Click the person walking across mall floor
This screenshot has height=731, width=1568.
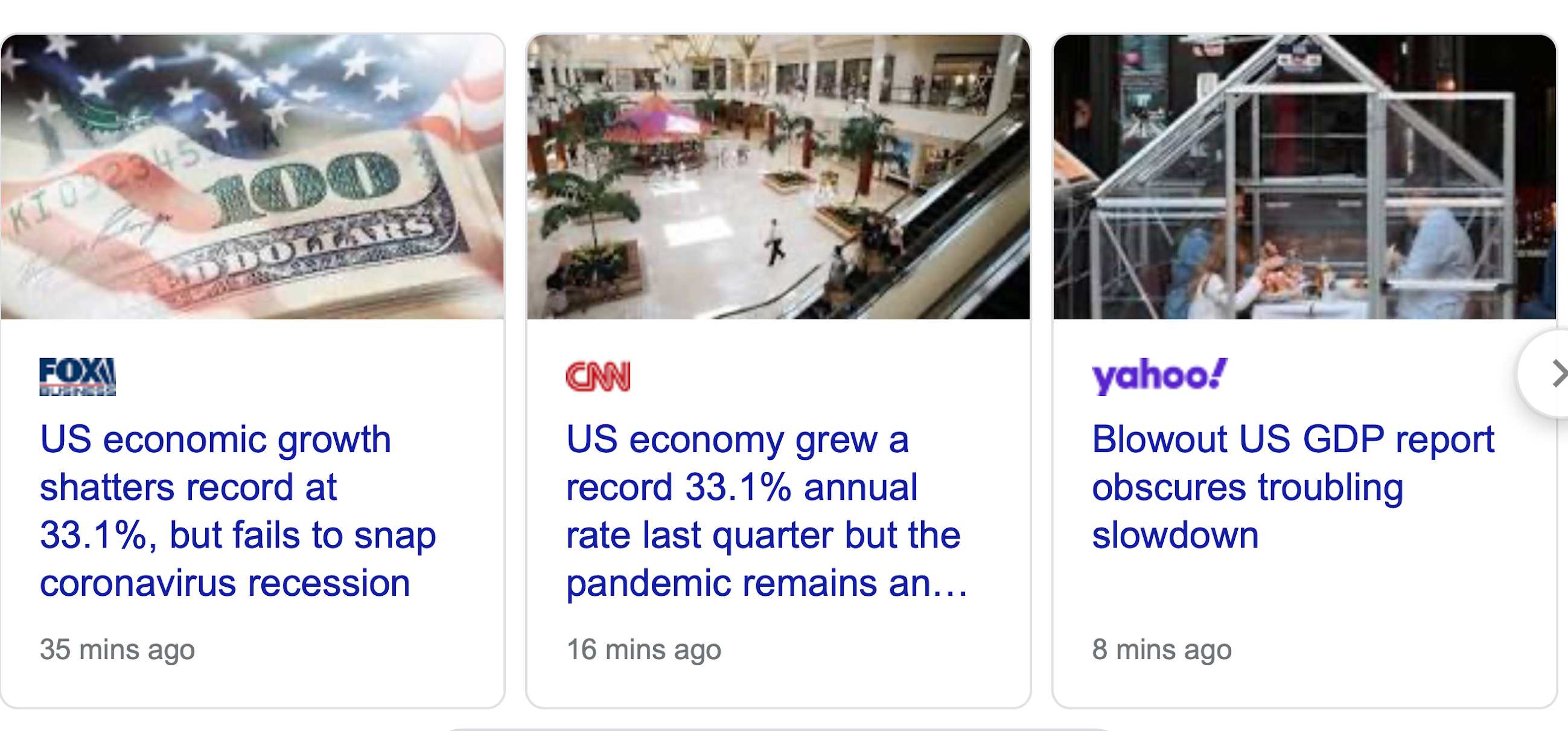pyautogui.click(x=774, y=242)
